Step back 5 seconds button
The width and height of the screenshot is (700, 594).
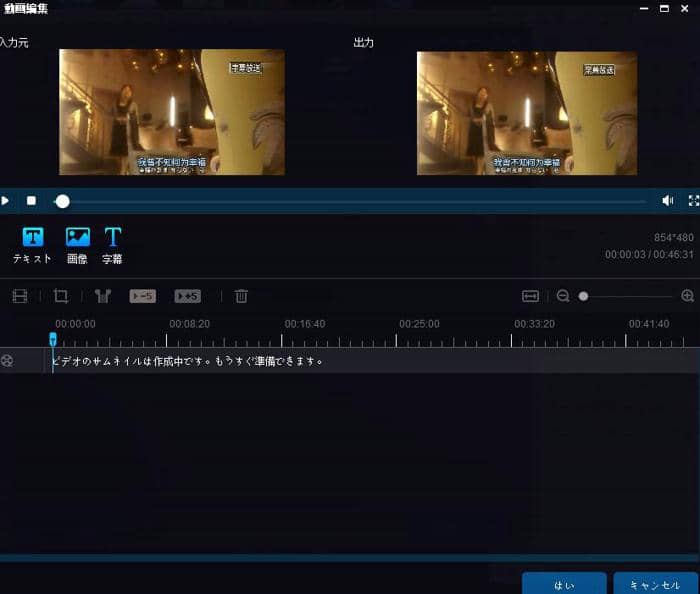click(143, 296)
